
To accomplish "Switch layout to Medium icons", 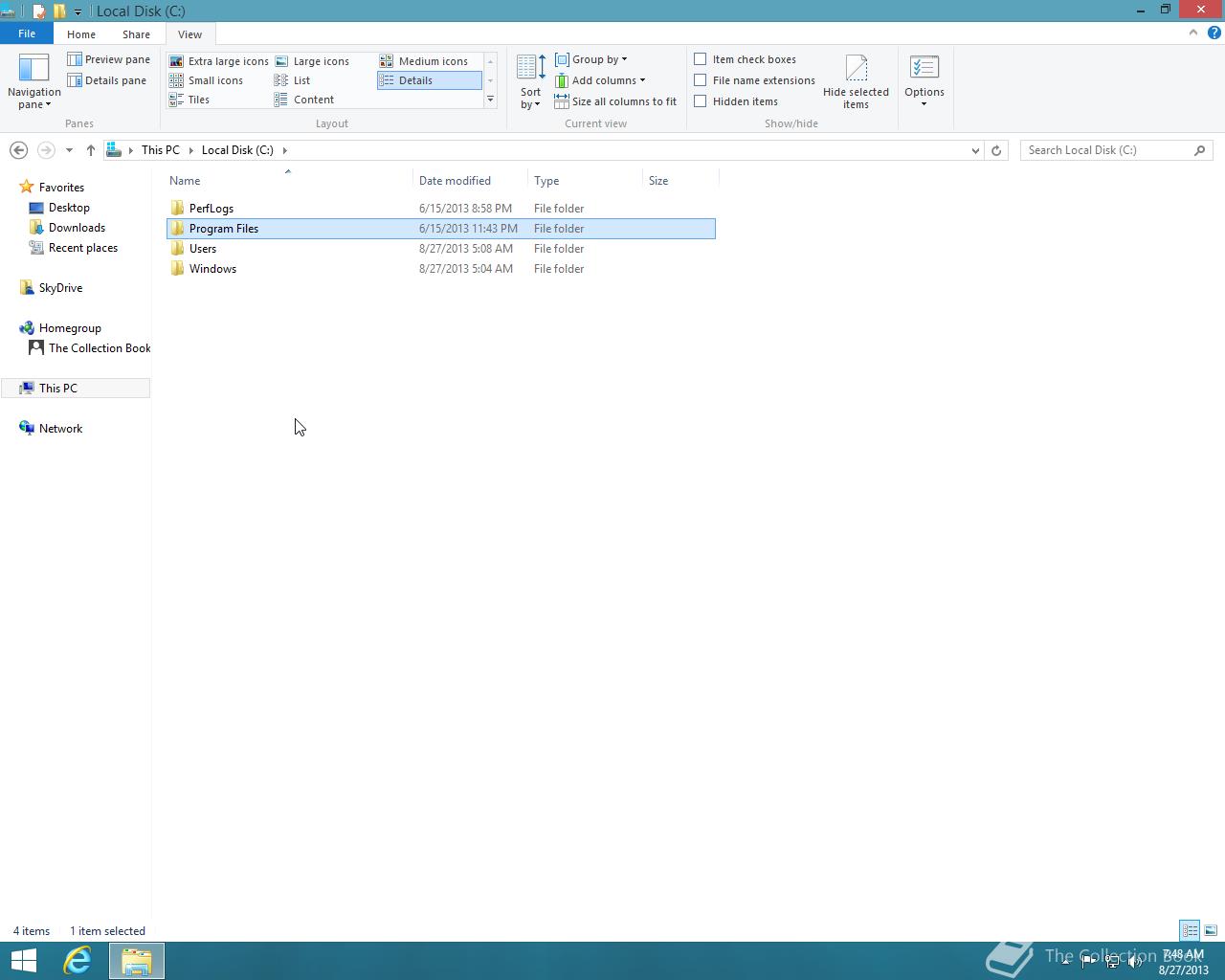I will pos(424,61).
